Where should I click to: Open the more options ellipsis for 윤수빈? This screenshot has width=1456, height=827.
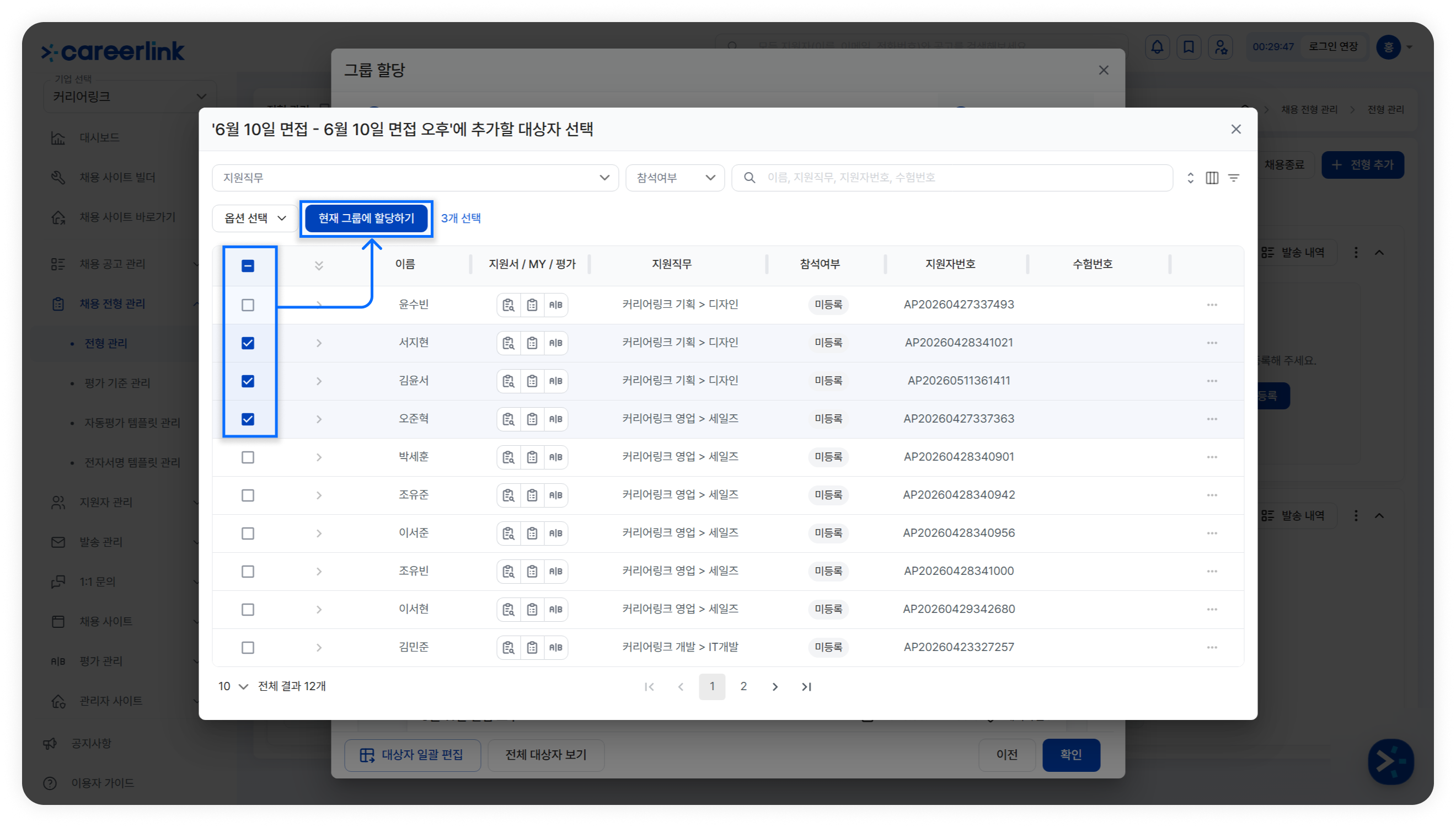click(1212, 305)
